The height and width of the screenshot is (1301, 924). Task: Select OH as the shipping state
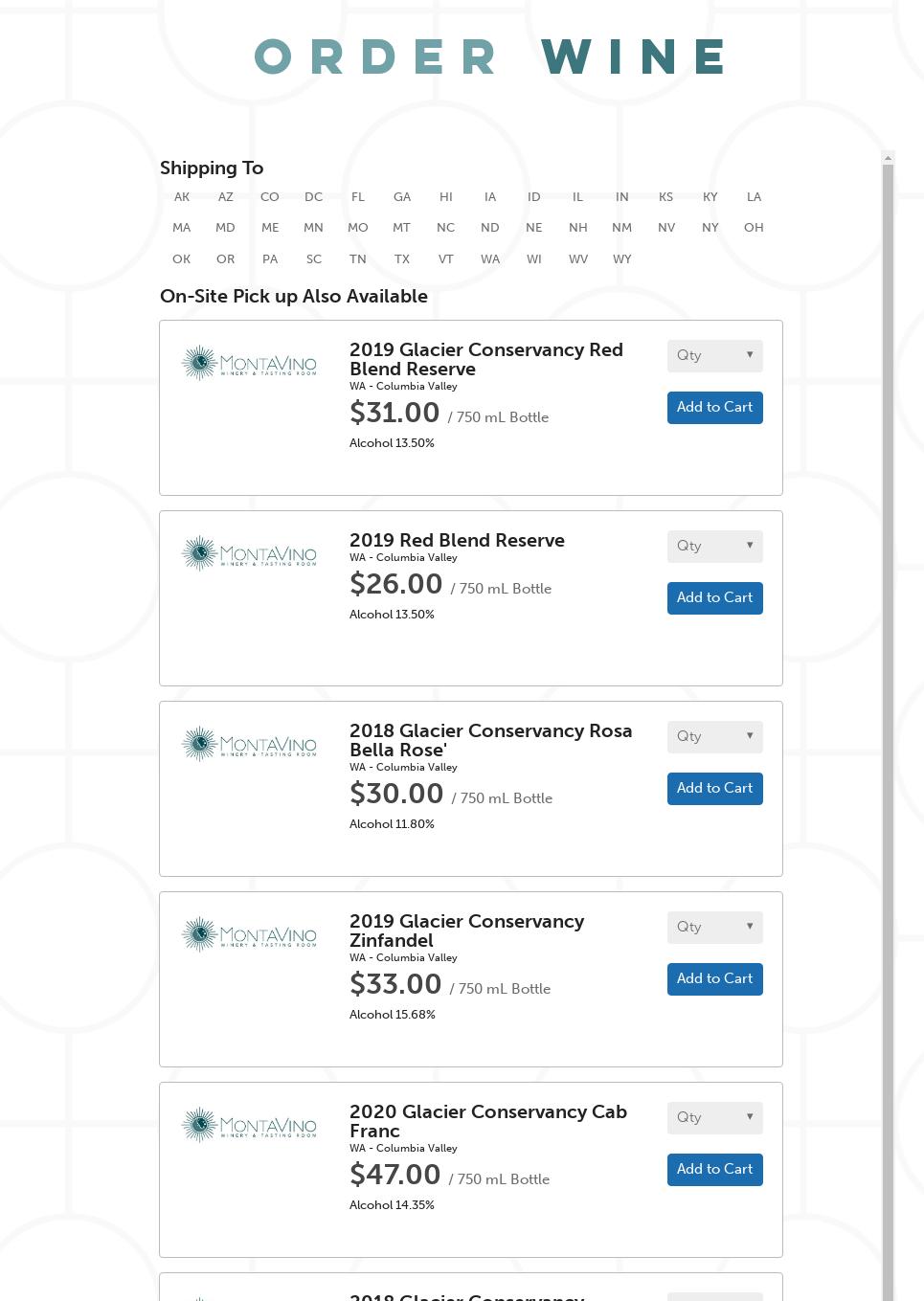[x=754, y=228]
